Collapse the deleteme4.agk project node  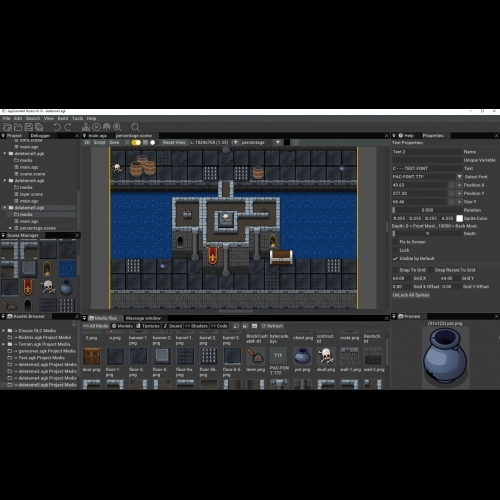[5, 181]
